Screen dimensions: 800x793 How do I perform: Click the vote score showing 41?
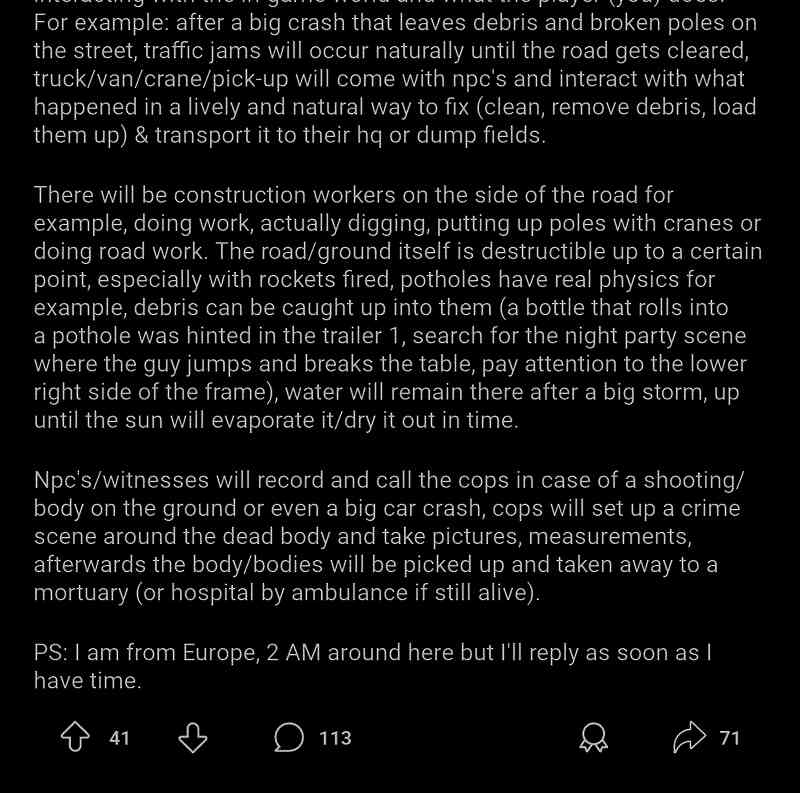point(120,738)
